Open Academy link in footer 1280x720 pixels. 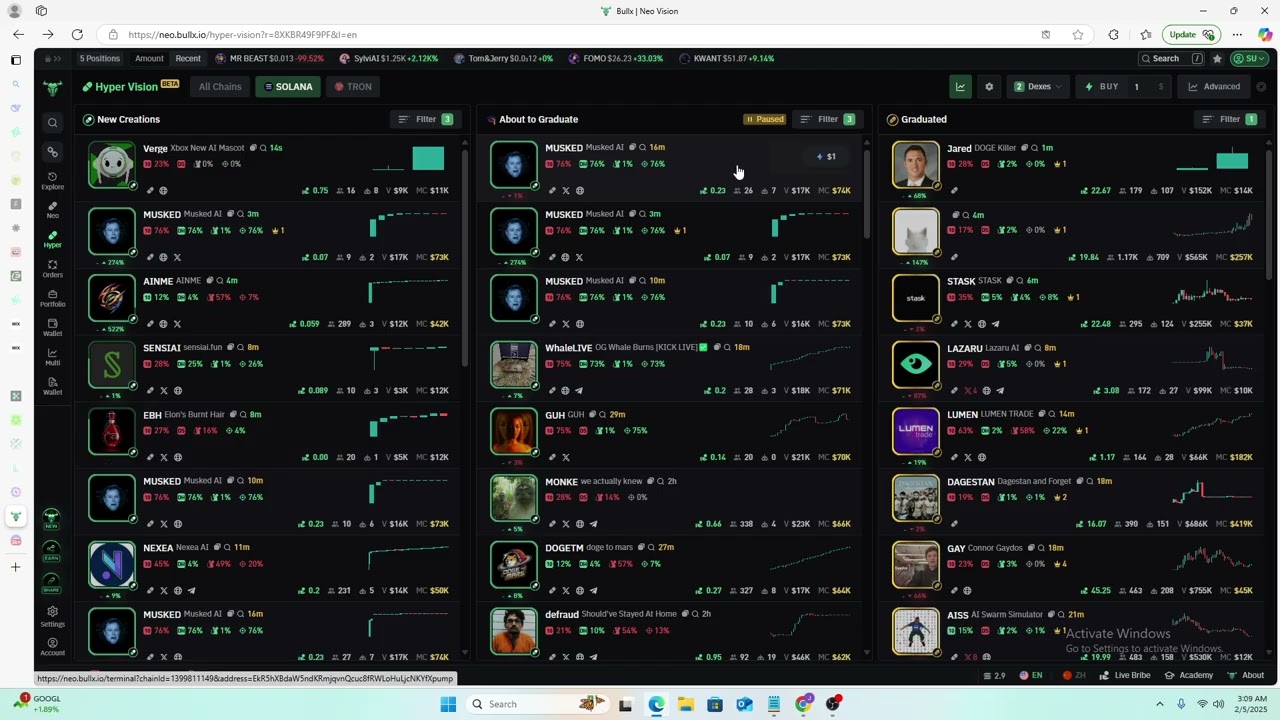coord(1189,676)
